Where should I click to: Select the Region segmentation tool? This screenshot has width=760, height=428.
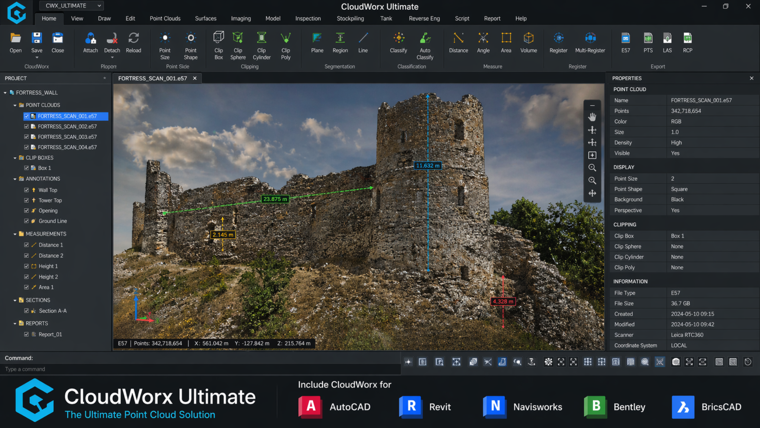tap(340, 38)
